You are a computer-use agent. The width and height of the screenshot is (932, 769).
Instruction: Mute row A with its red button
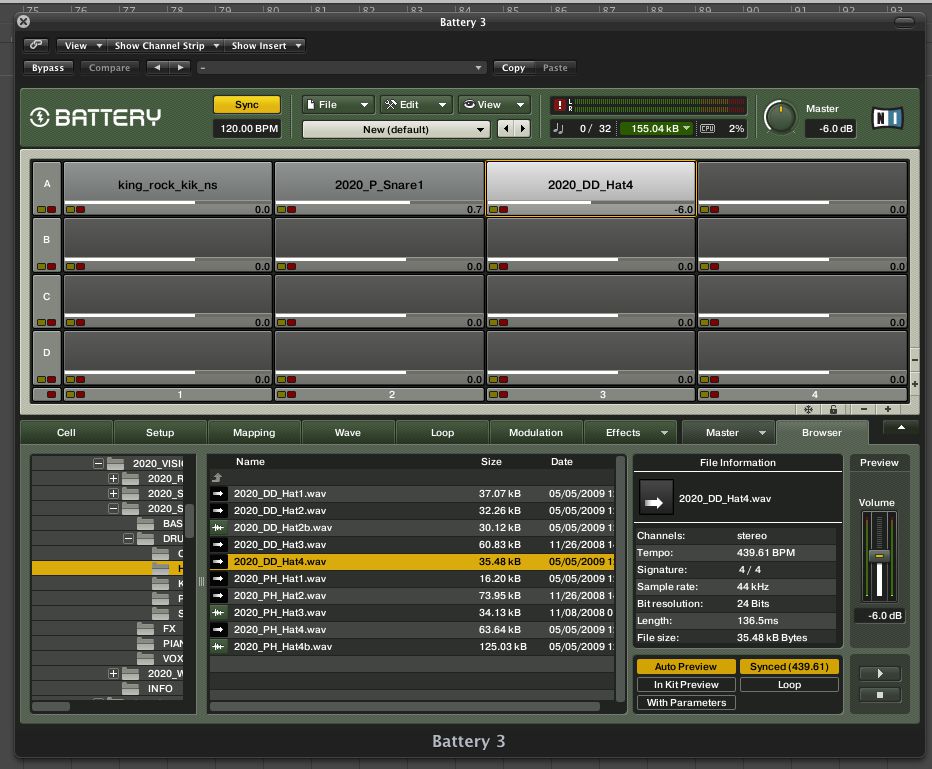point(52,209)
